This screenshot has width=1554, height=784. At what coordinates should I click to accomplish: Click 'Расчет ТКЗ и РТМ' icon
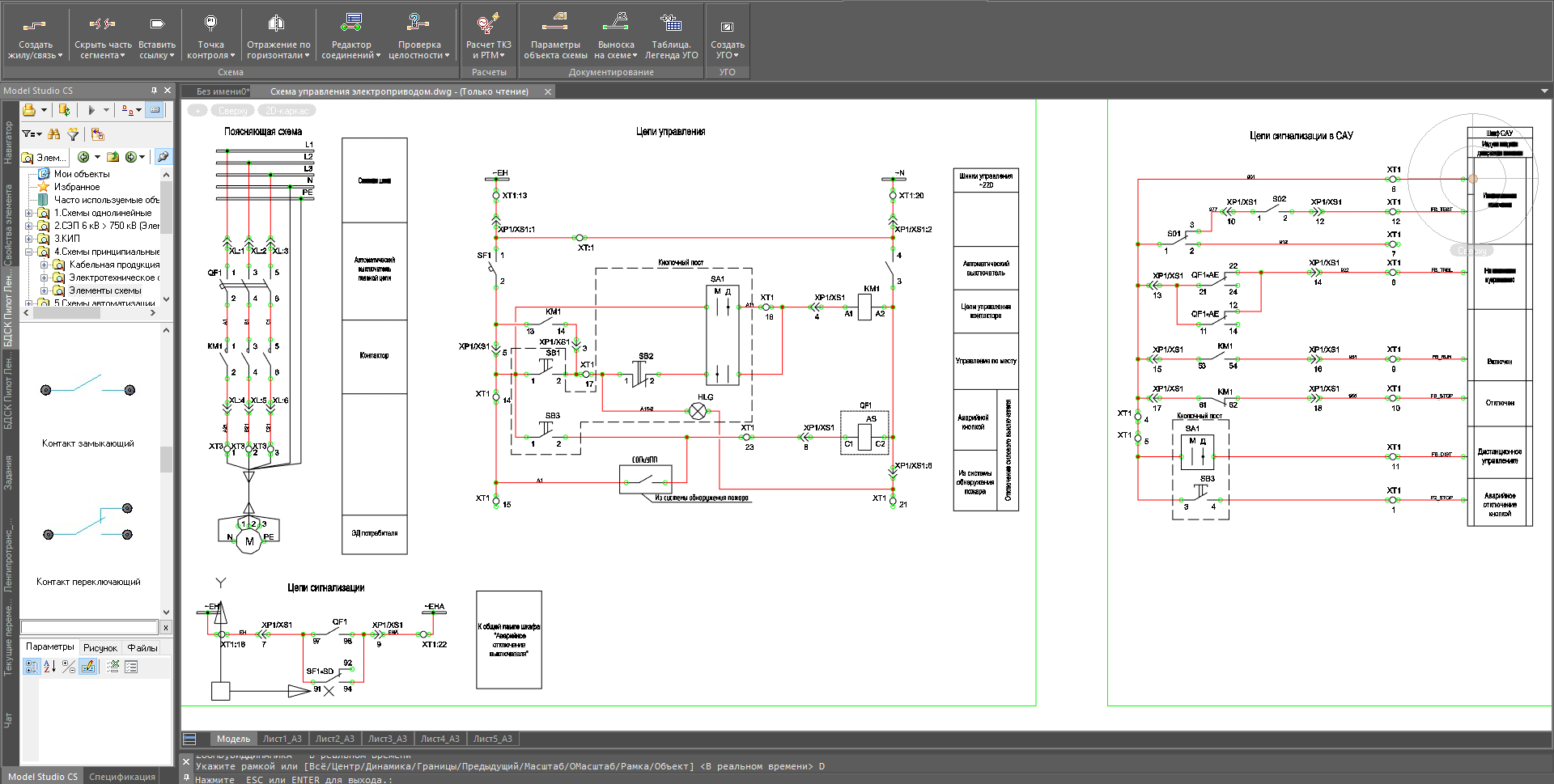pyautogui.click(x=488, y=23)
